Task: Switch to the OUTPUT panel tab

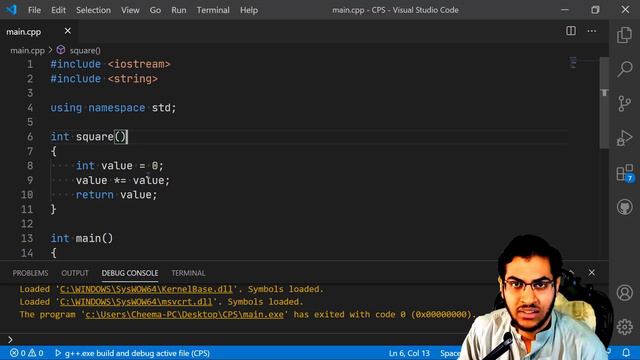Action: (x=75, y=273)
